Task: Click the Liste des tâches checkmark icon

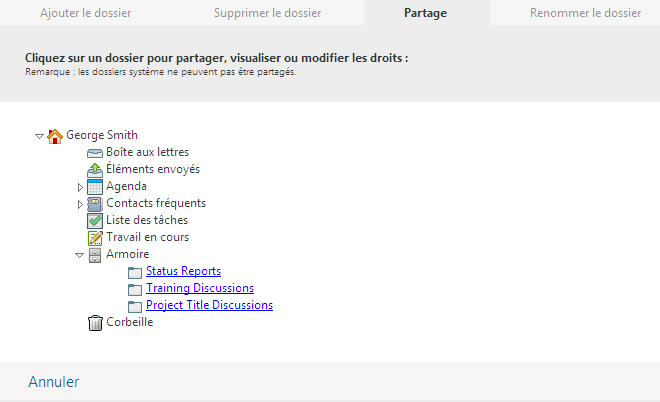Action: (95, 220)
